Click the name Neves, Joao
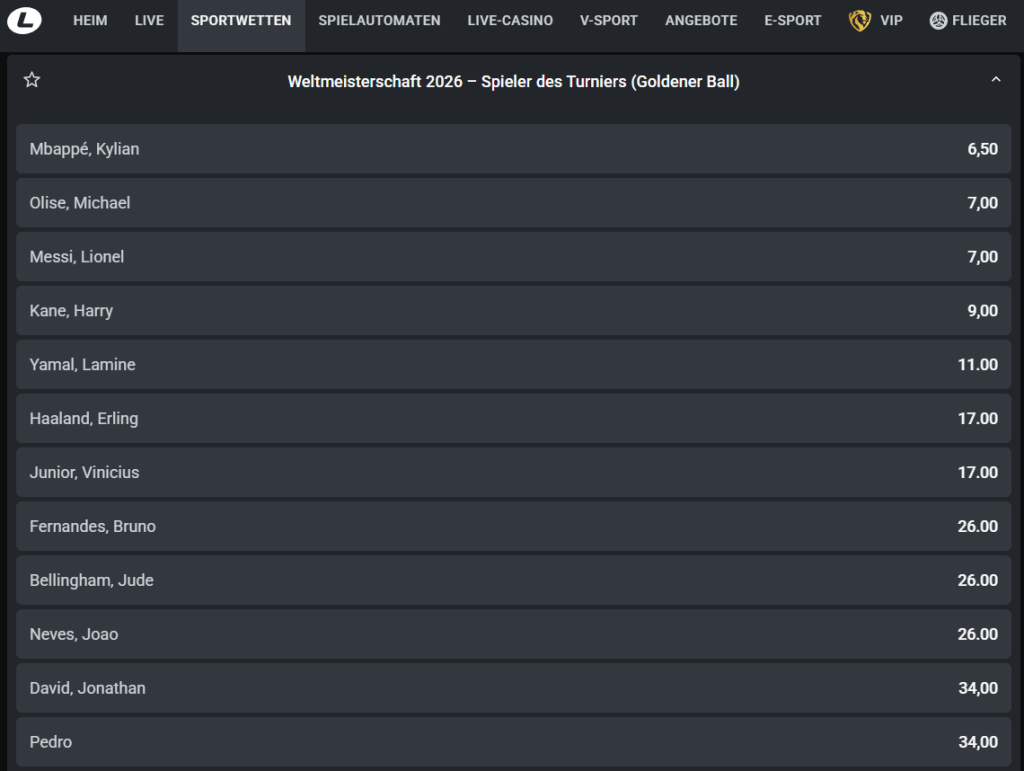 pyautogui.click(x=74, y=634)
